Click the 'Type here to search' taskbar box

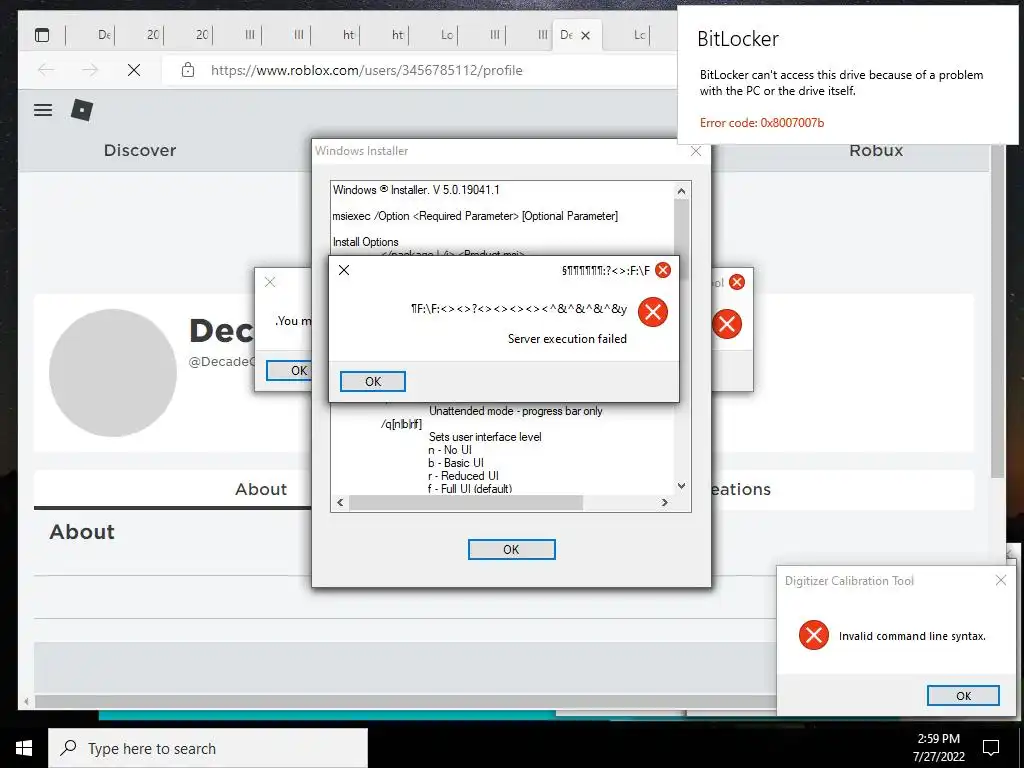coord(208,748)
